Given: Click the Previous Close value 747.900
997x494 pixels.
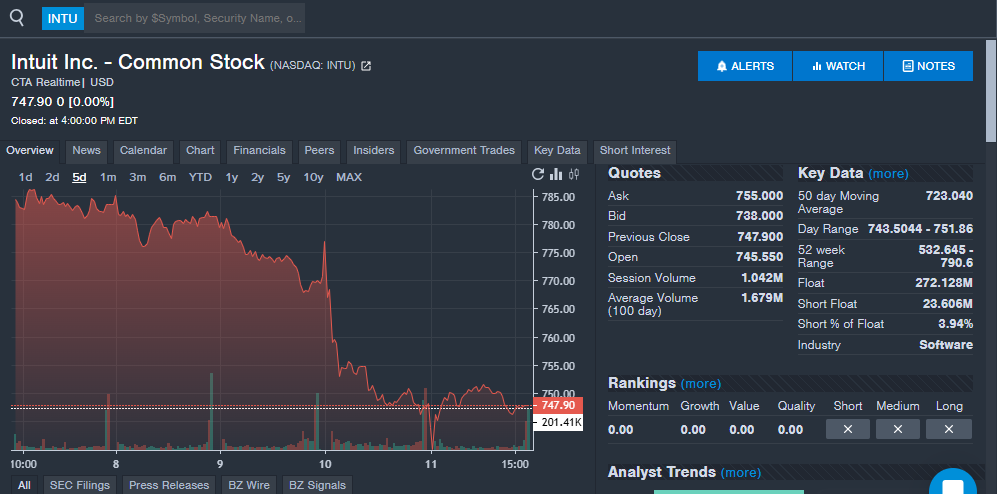Looking at the screenshot, I should 760,237.
